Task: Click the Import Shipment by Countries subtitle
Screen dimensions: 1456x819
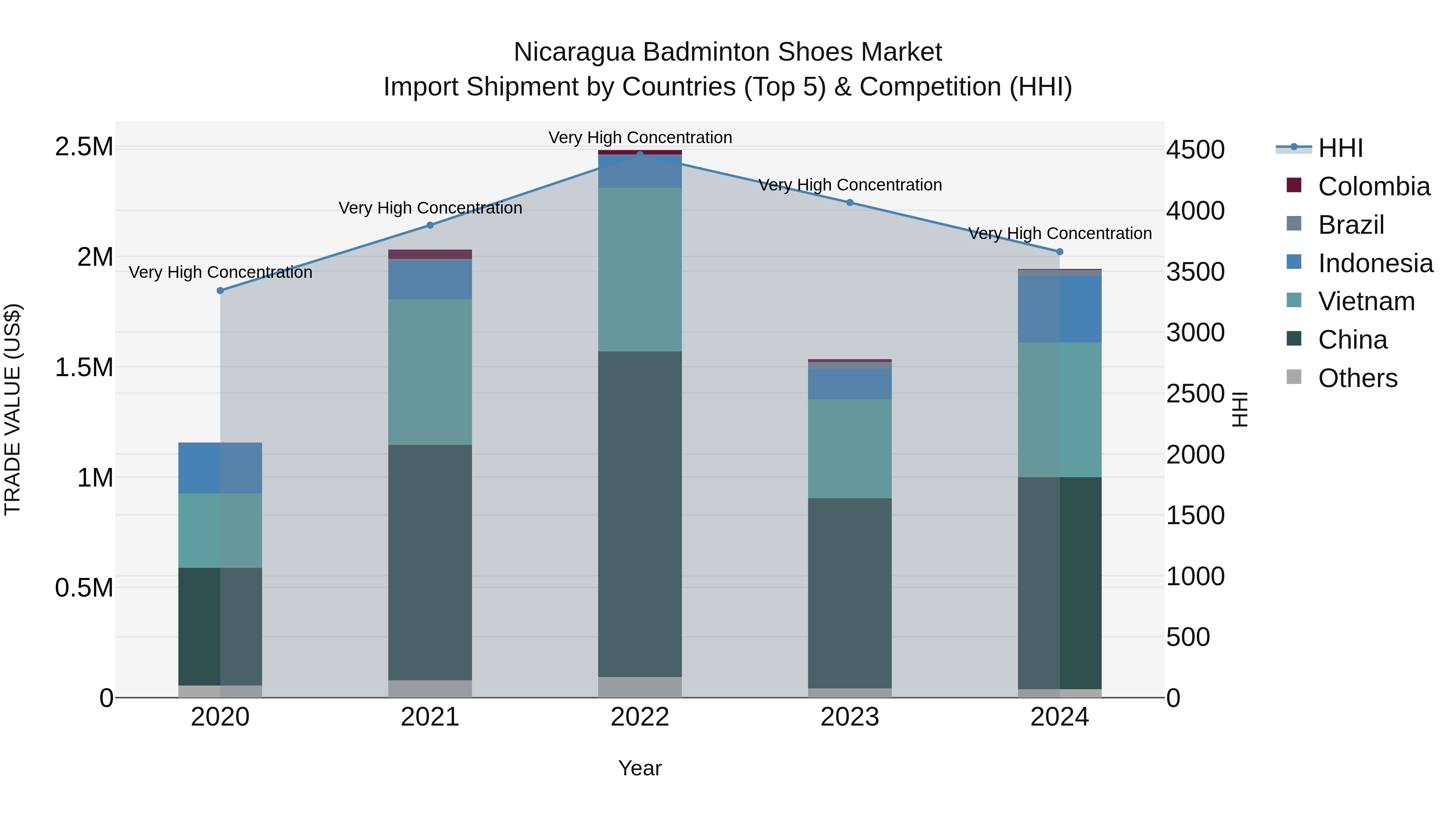Action: pyautogui.click(x=728, y=87)
